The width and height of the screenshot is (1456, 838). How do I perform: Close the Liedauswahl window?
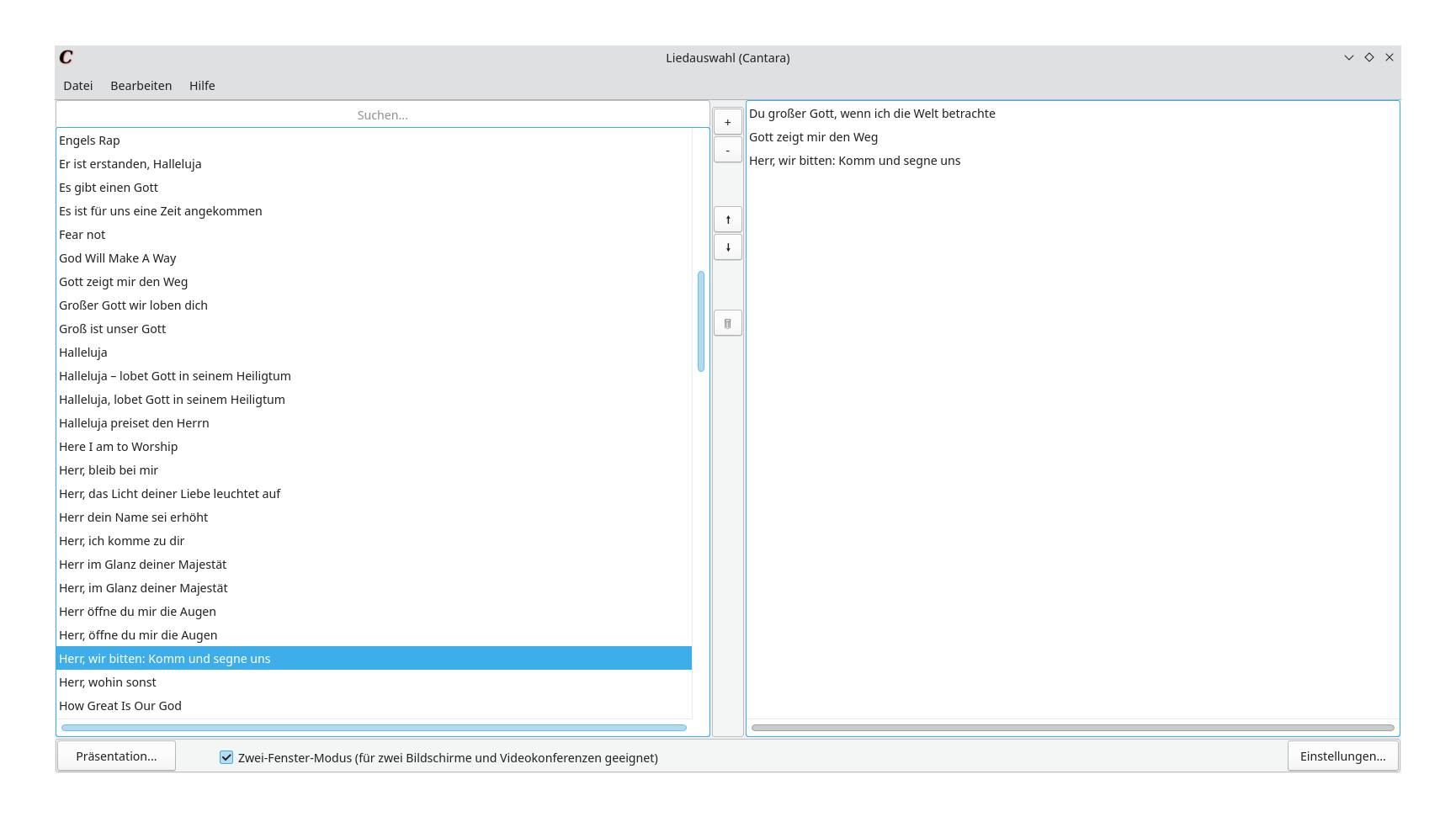tap(1390, 57)
